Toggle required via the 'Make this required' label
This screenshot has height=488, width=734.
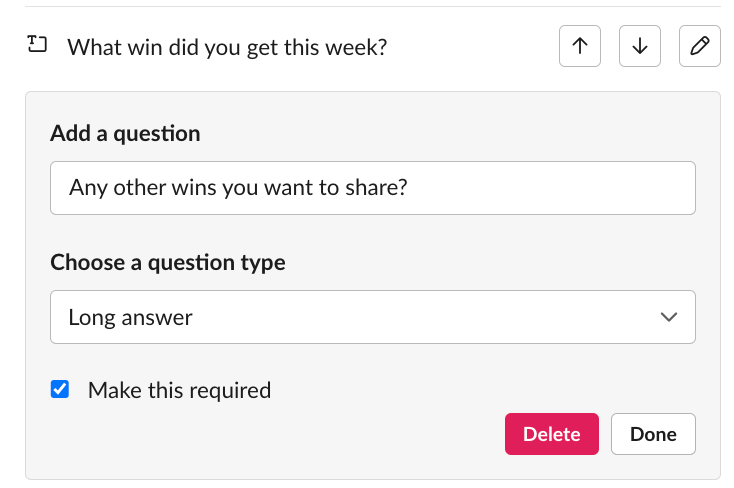pos(179,390)
